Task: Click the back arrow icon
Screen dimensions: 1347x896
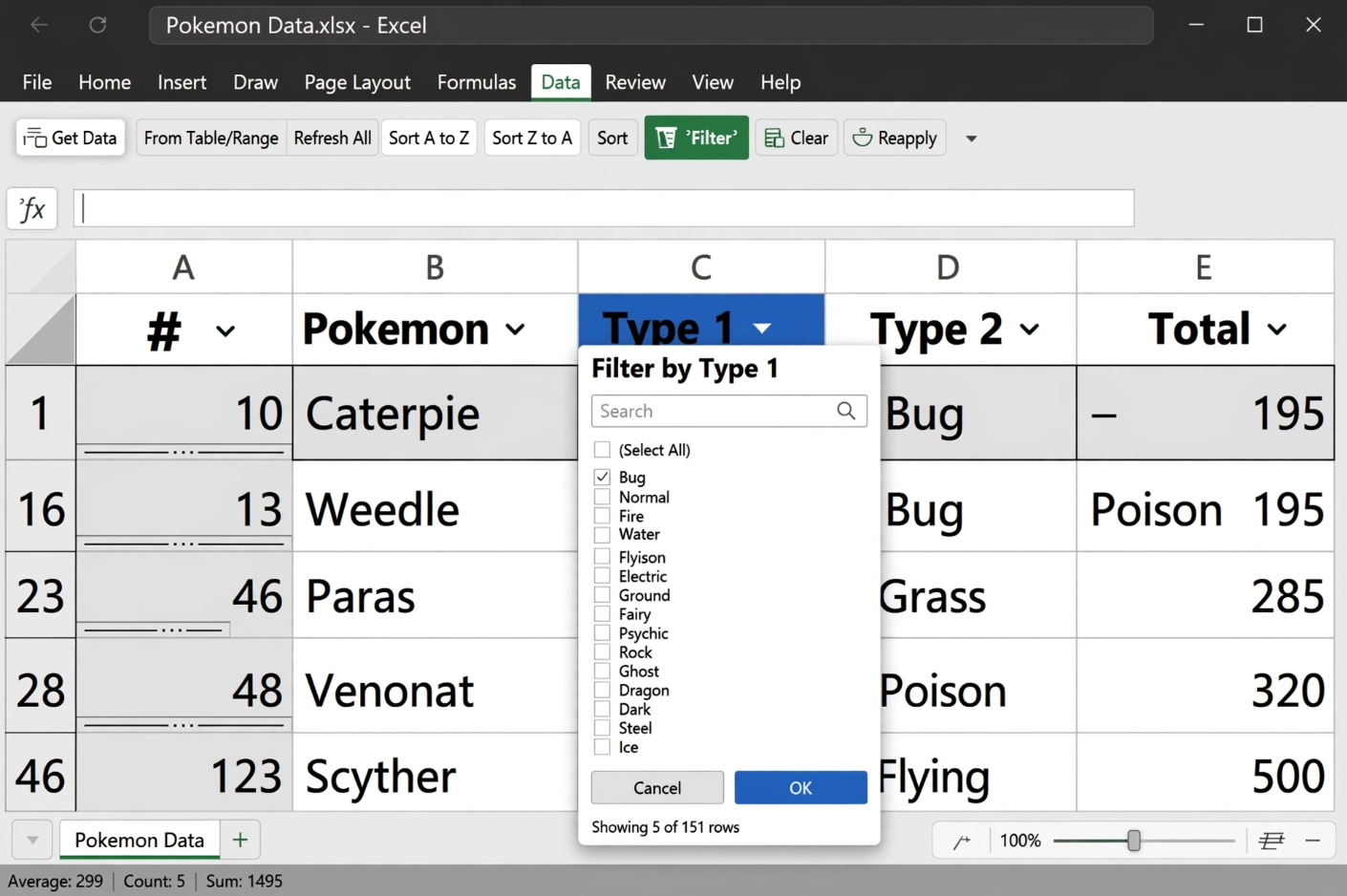Action: coord(39,25)
